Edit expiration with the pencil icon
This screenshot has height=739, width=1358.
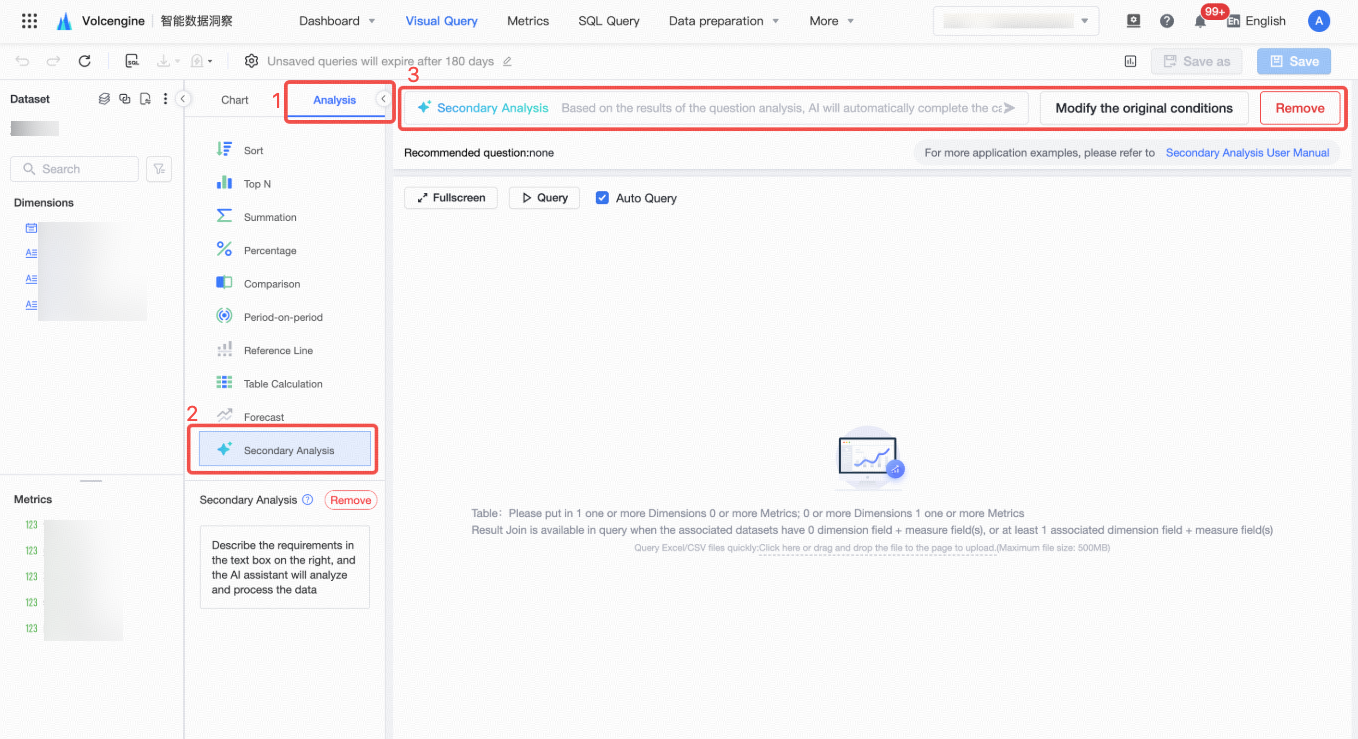pos(507,61)
